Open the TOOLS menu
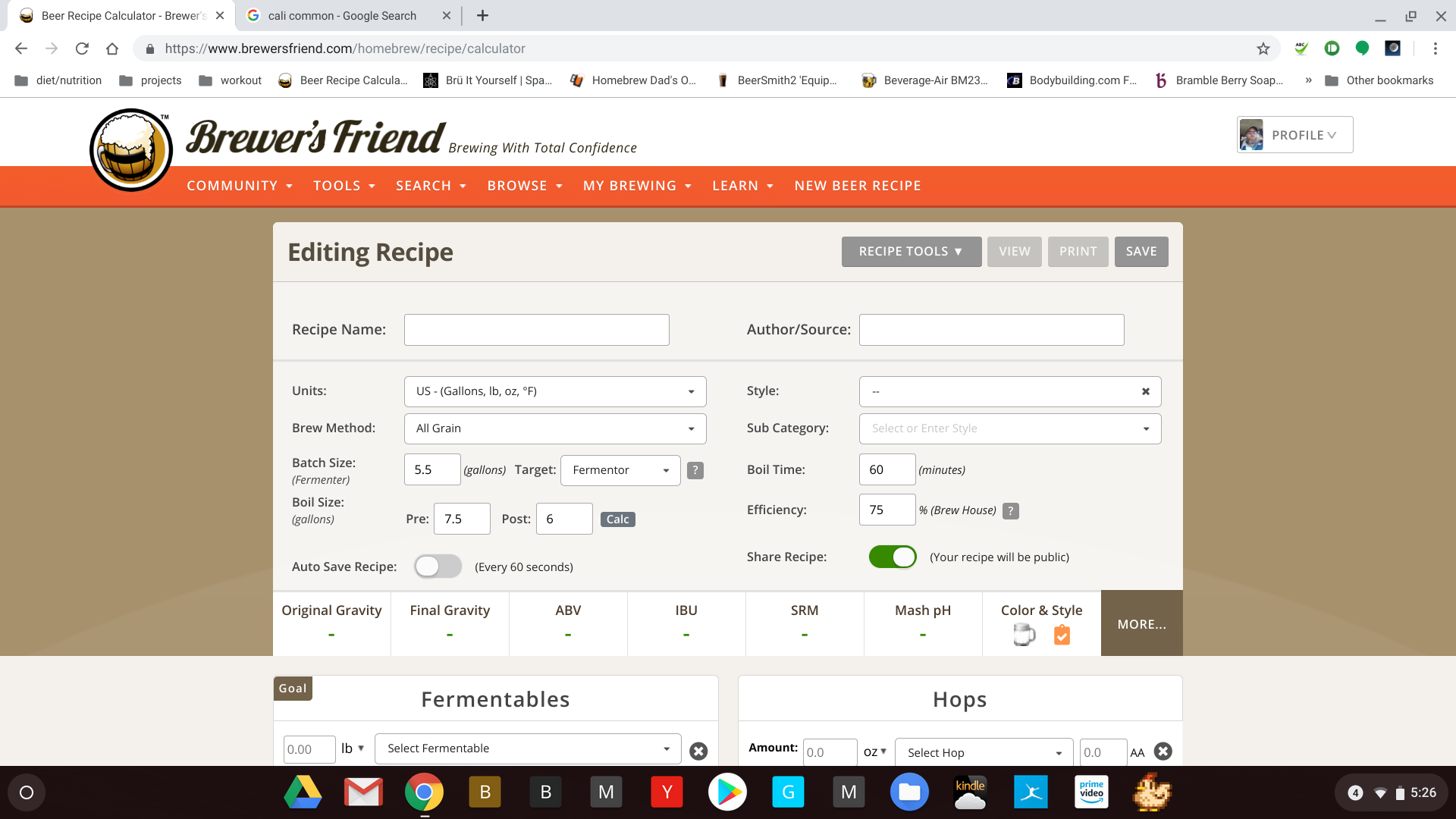Screen dimensions: 1456x819 pos(344,186)
